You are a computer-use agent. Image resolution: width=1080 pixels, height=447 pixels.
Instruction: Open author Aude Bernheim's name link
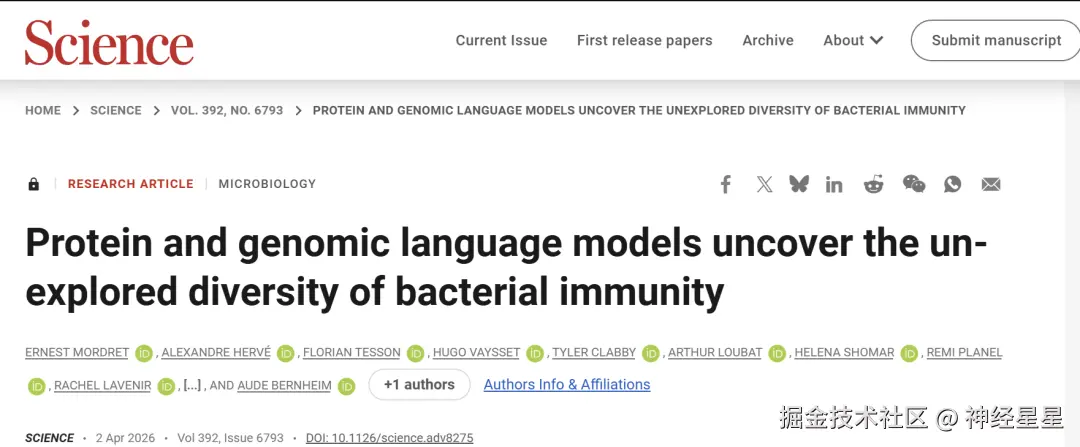click(x=284, y=386)
